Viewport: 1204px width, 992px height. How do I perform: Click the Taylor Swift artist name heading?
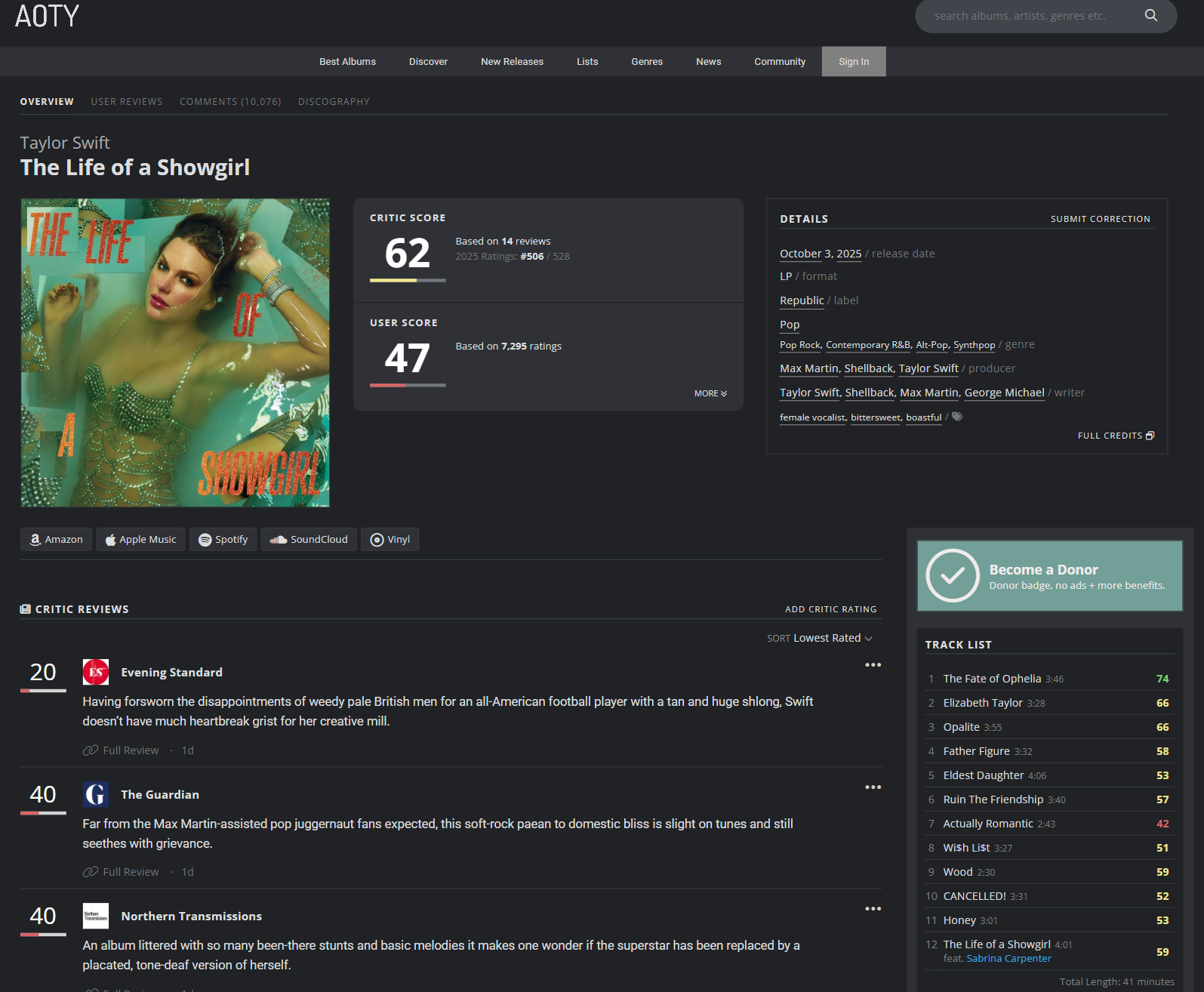click(65, 143)
